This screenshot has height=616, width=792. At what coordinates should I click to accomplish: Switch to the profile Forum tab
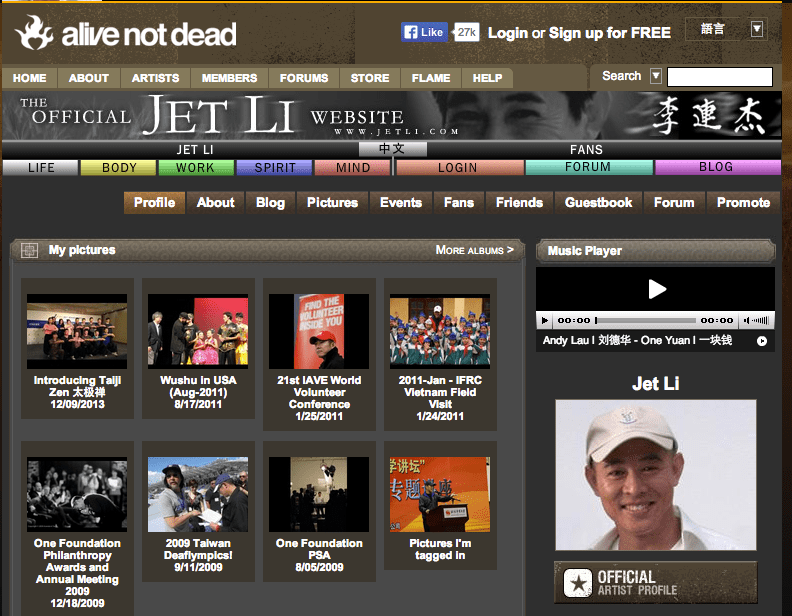674,202
